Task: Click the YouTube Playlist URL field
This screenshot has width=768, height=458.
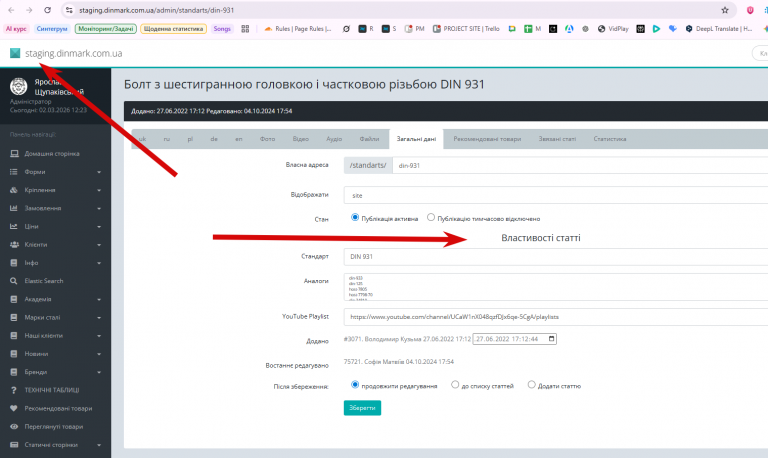Action: click(x=556, y=317)
